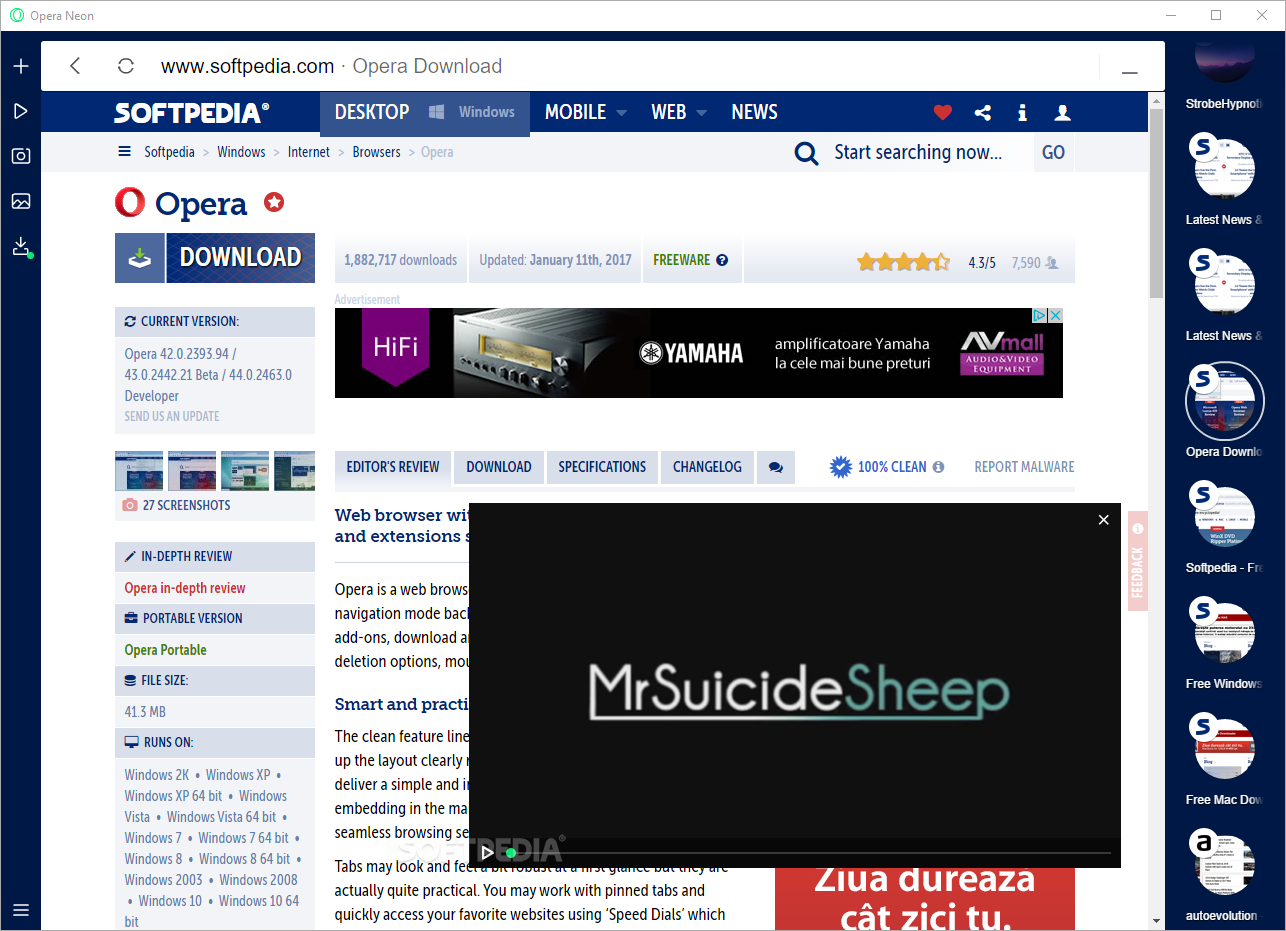Switch to the SPECIFICATIONS tab
This screenshot has width=1286, height=931.
coord(602,467)
